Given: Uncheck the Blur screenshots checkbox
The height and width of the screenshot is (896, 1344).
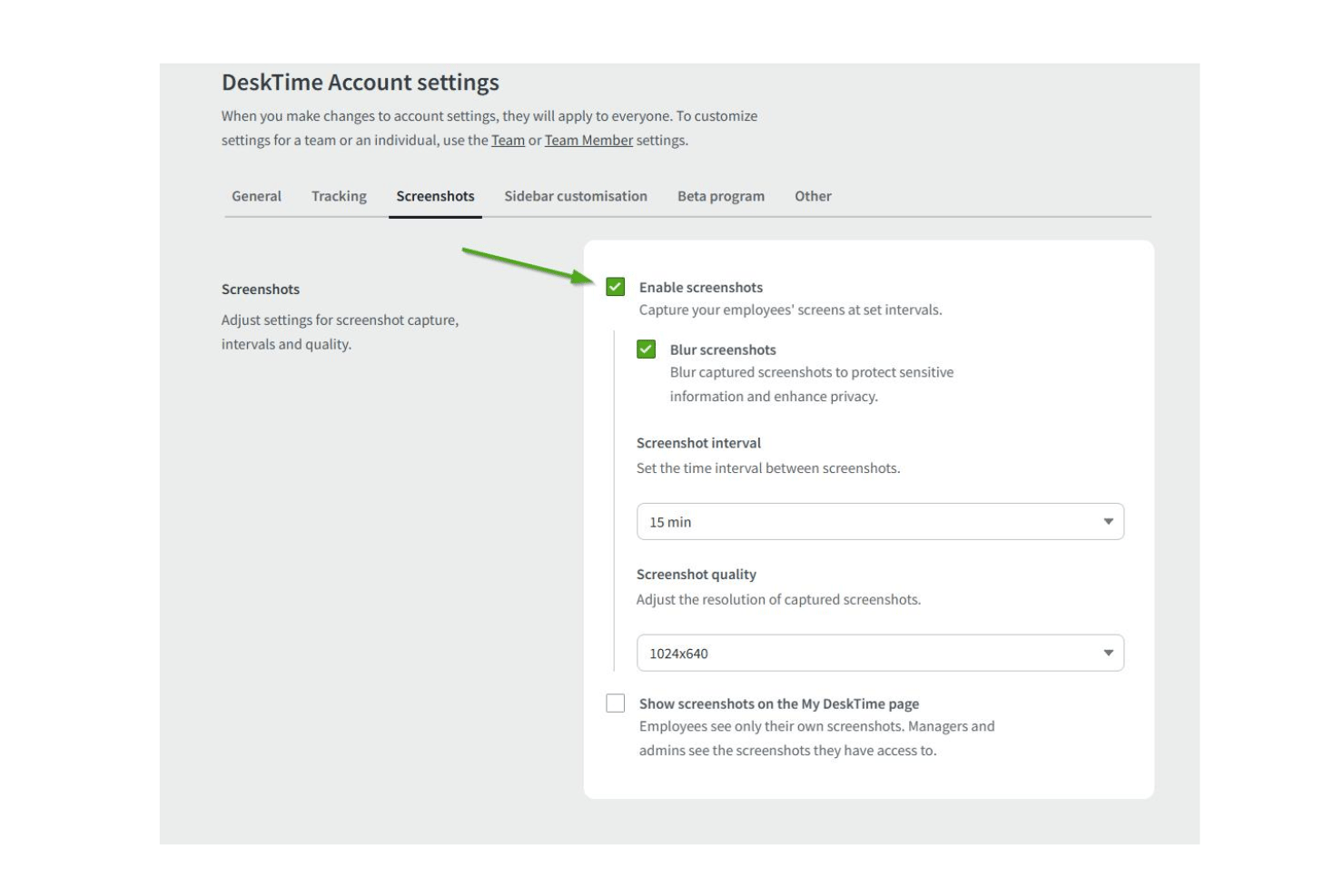Looking at the screenshot, I should click(x=647, y=350).
